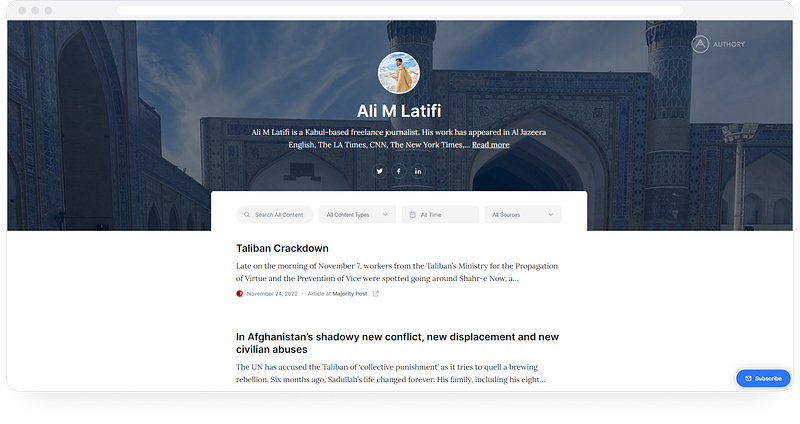Screen dimensions: 800x424
Task: Click the browser address bar
Action: [399, 10]
